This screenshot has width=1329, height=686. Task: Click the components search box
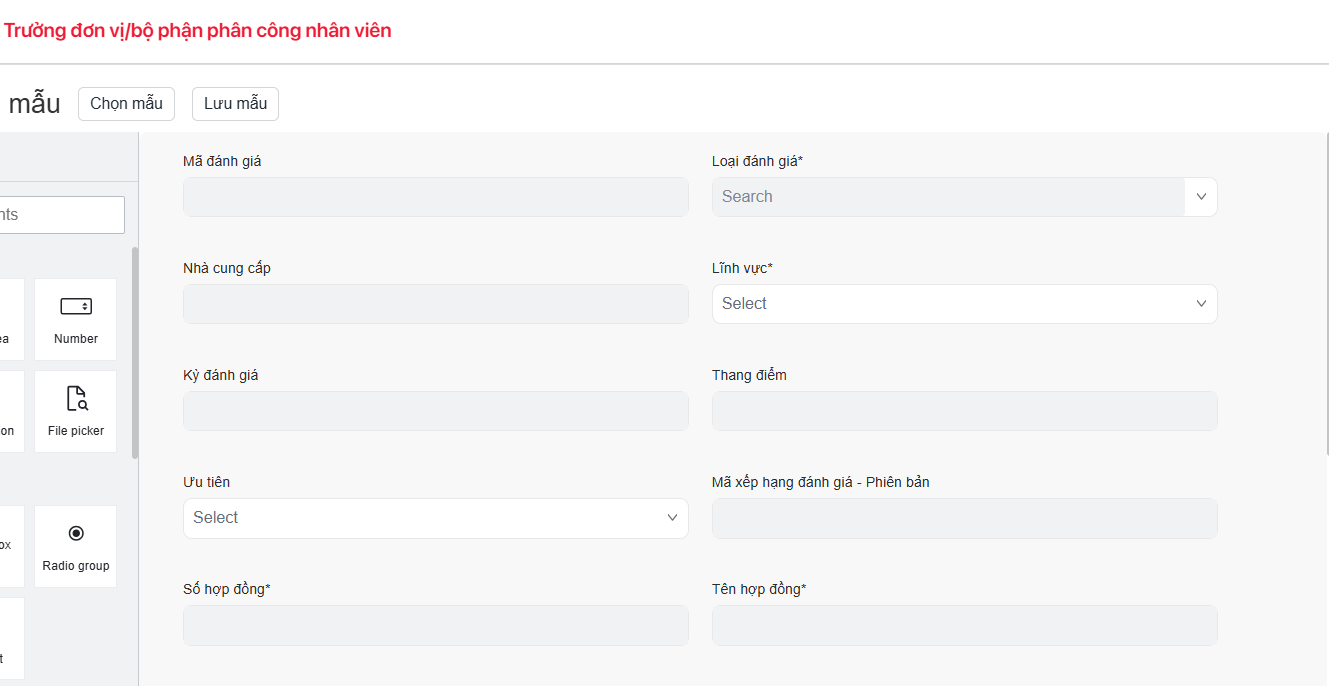[62, 215]
